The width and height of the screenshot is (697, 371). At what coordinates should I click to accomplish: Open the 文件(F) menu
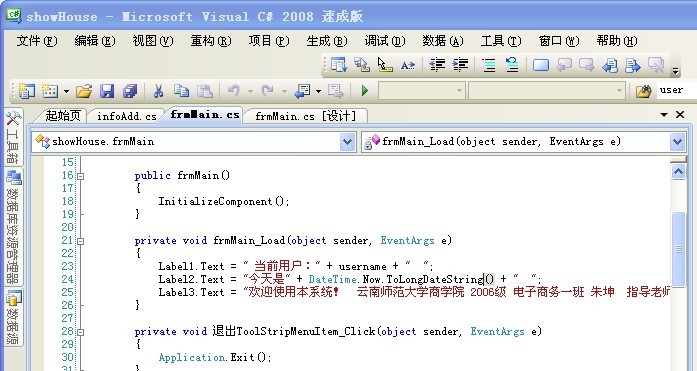click(37, 41)
